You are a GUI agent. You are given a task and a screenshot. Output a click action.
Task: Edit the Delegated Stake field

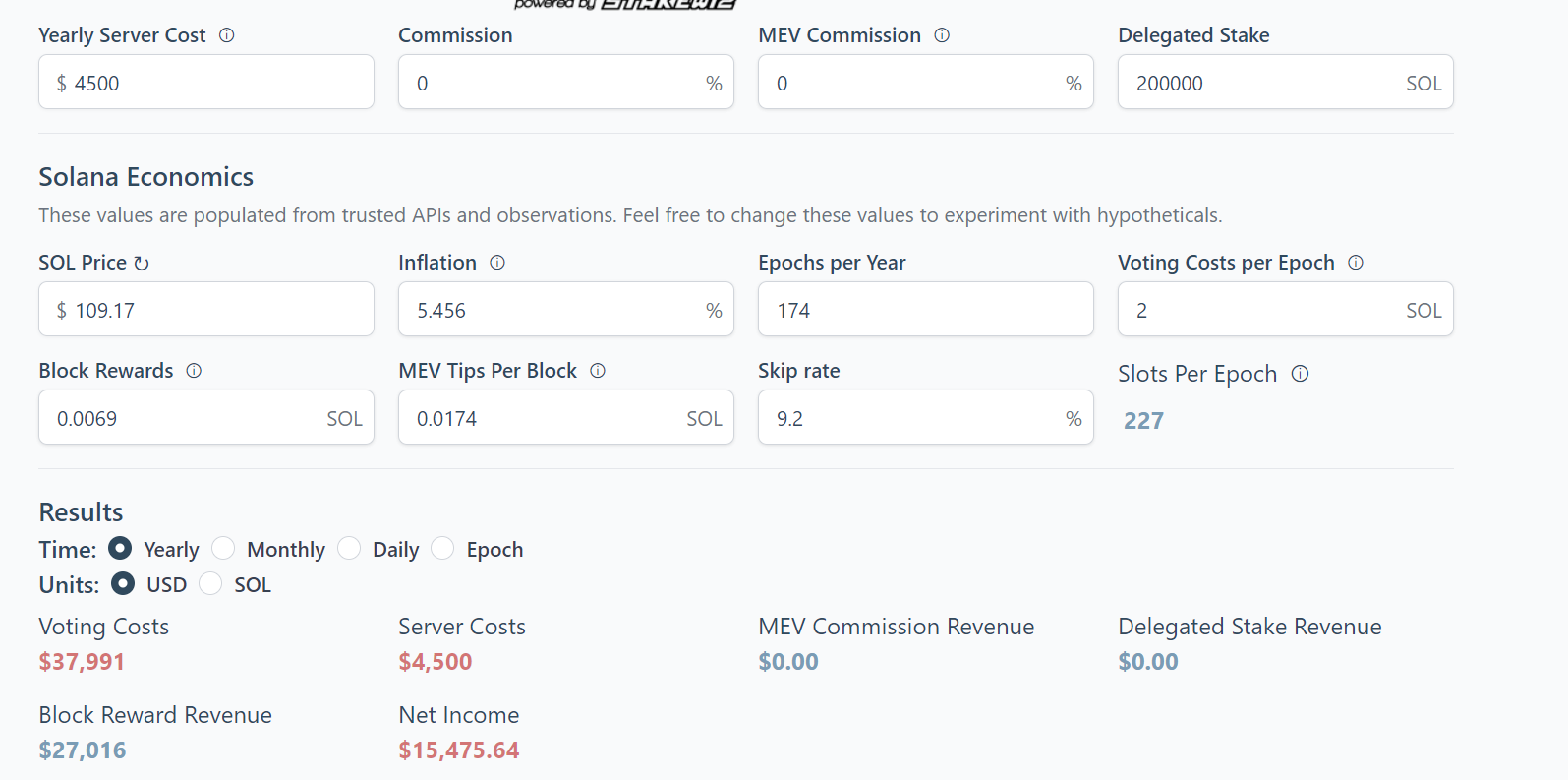1286,82
